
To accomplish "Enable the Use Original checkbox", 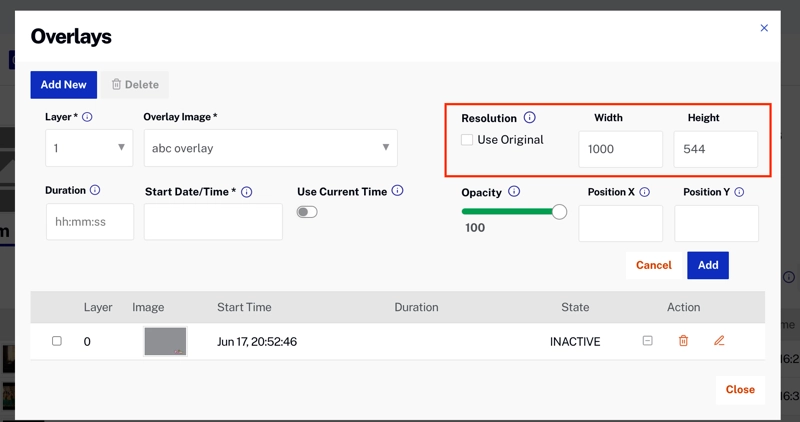I will click(x=467, y=140).
